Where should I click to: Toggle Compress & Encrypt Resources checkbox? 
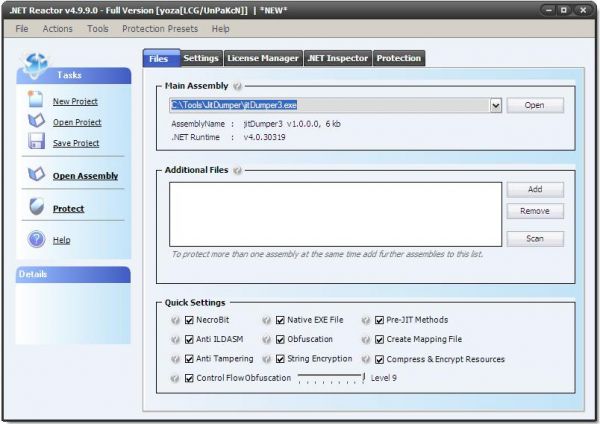[x=379, y=359]
